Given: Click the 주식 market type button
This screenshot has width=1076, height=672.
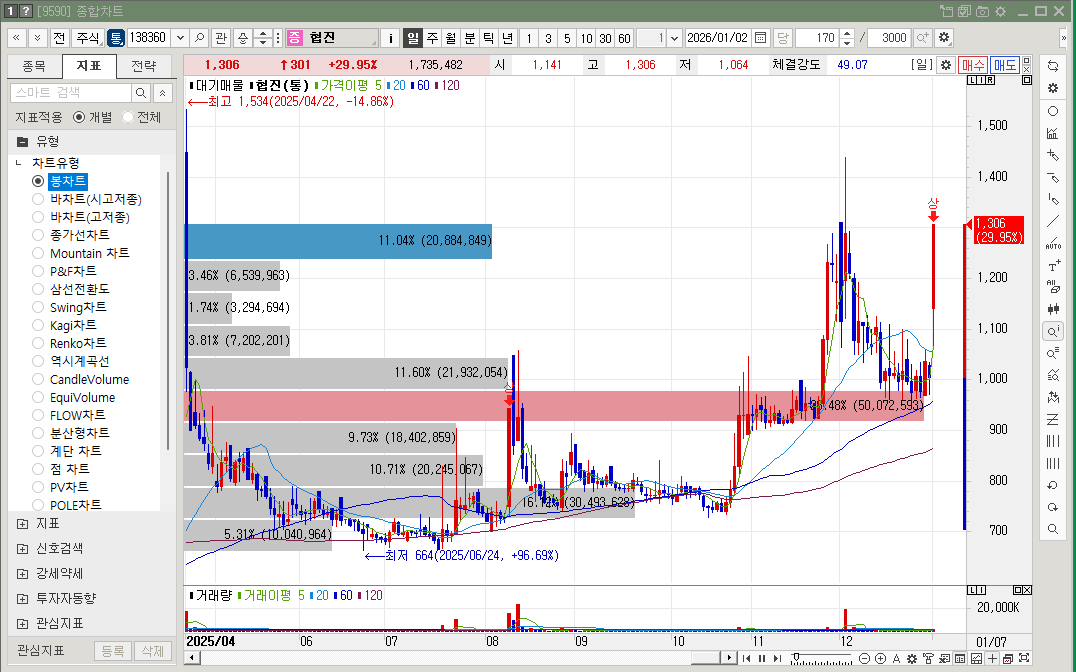Looking at the screenshot, I should 88,38.
